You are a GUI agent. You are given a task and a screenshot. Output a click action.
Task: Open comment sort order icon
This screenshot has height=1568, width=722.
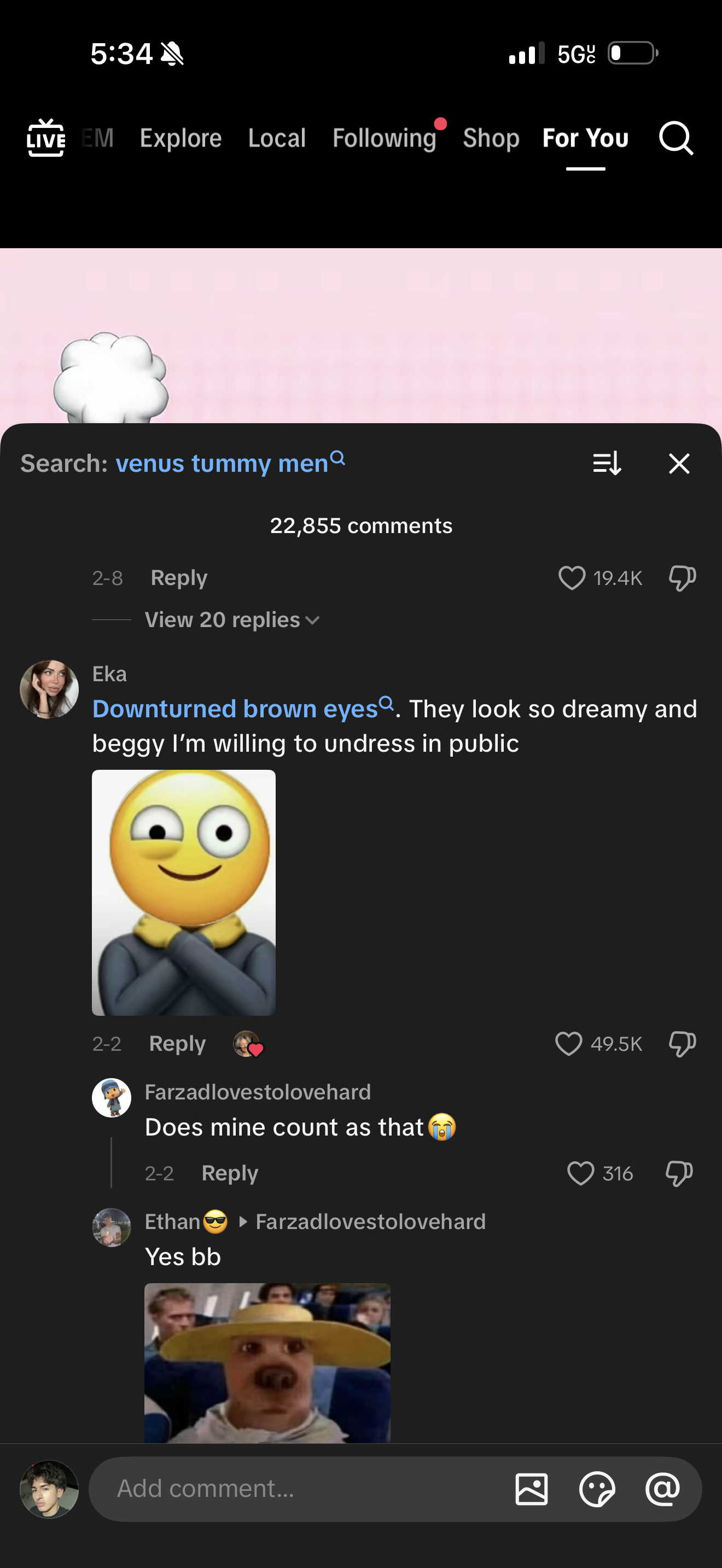[x=607, y=463]
